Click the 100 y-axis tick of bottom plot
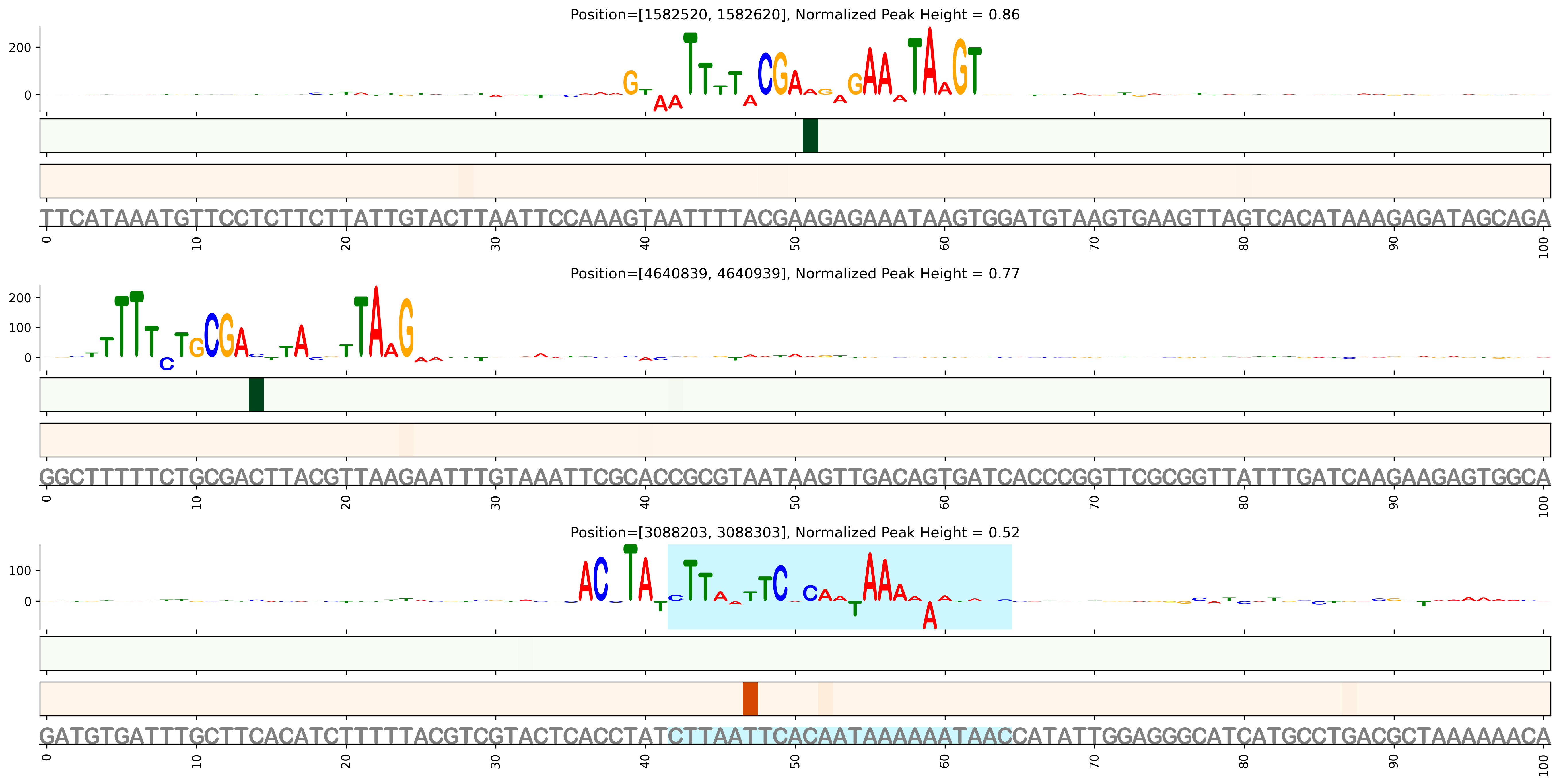Screen dimensions: 1559x784 (20, 570)
